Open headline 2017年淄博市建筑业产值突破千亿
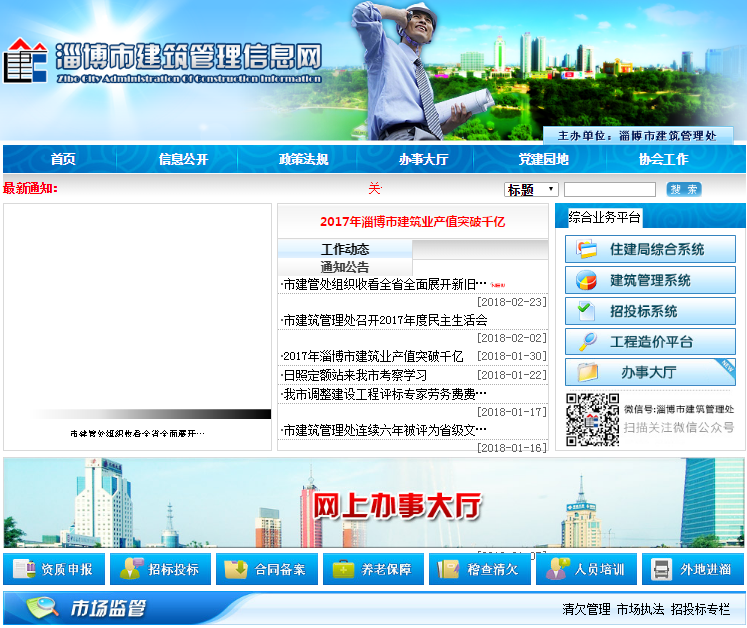The image size is (747, 628). [x=412, y=222]
